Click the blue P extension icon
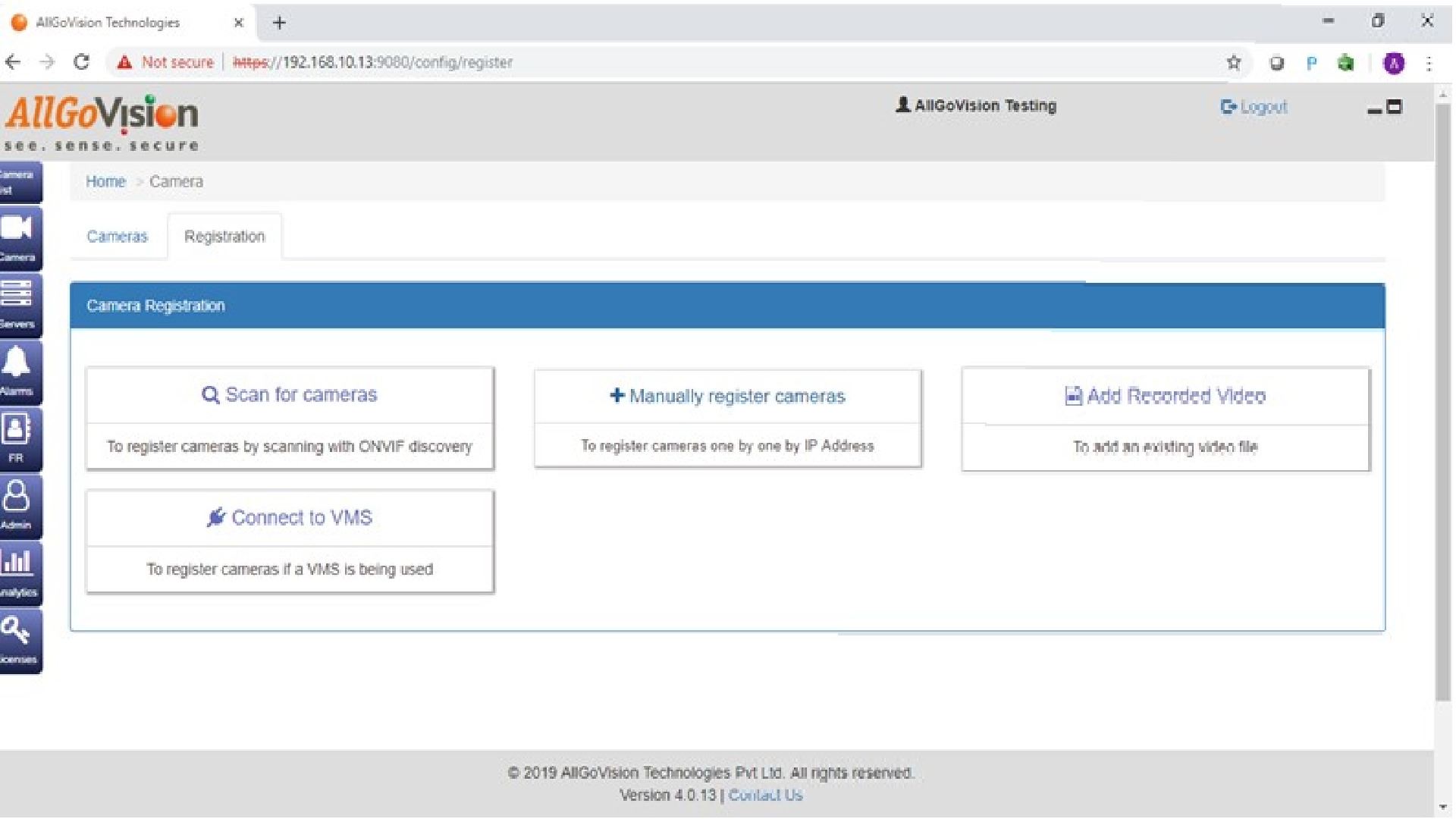Screen dimensions: 1456x819 (1311, 64)
